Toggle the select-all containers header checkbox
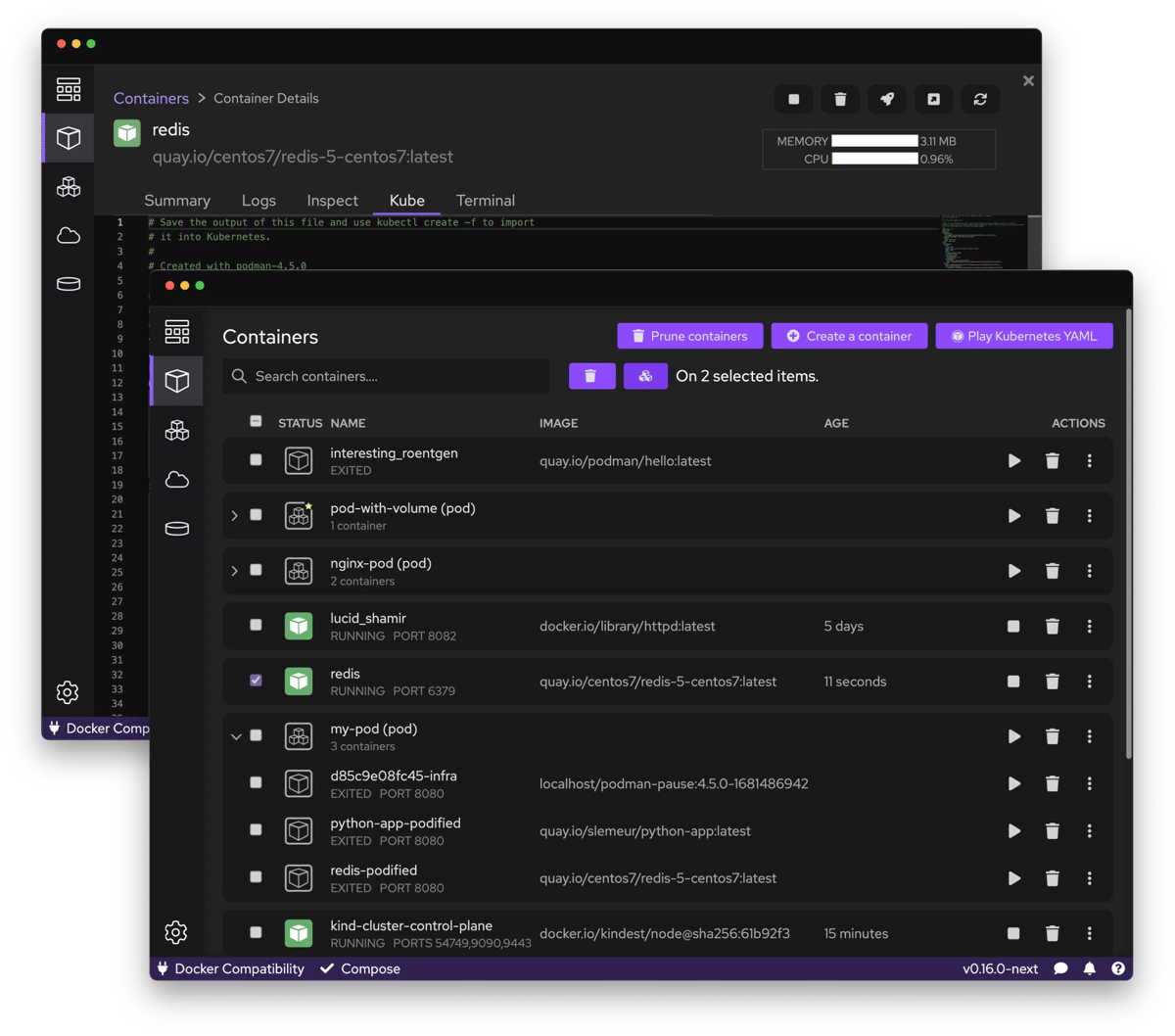Image resolution: width=1175 pixels, height=1036 pixels. coord(256,422)
